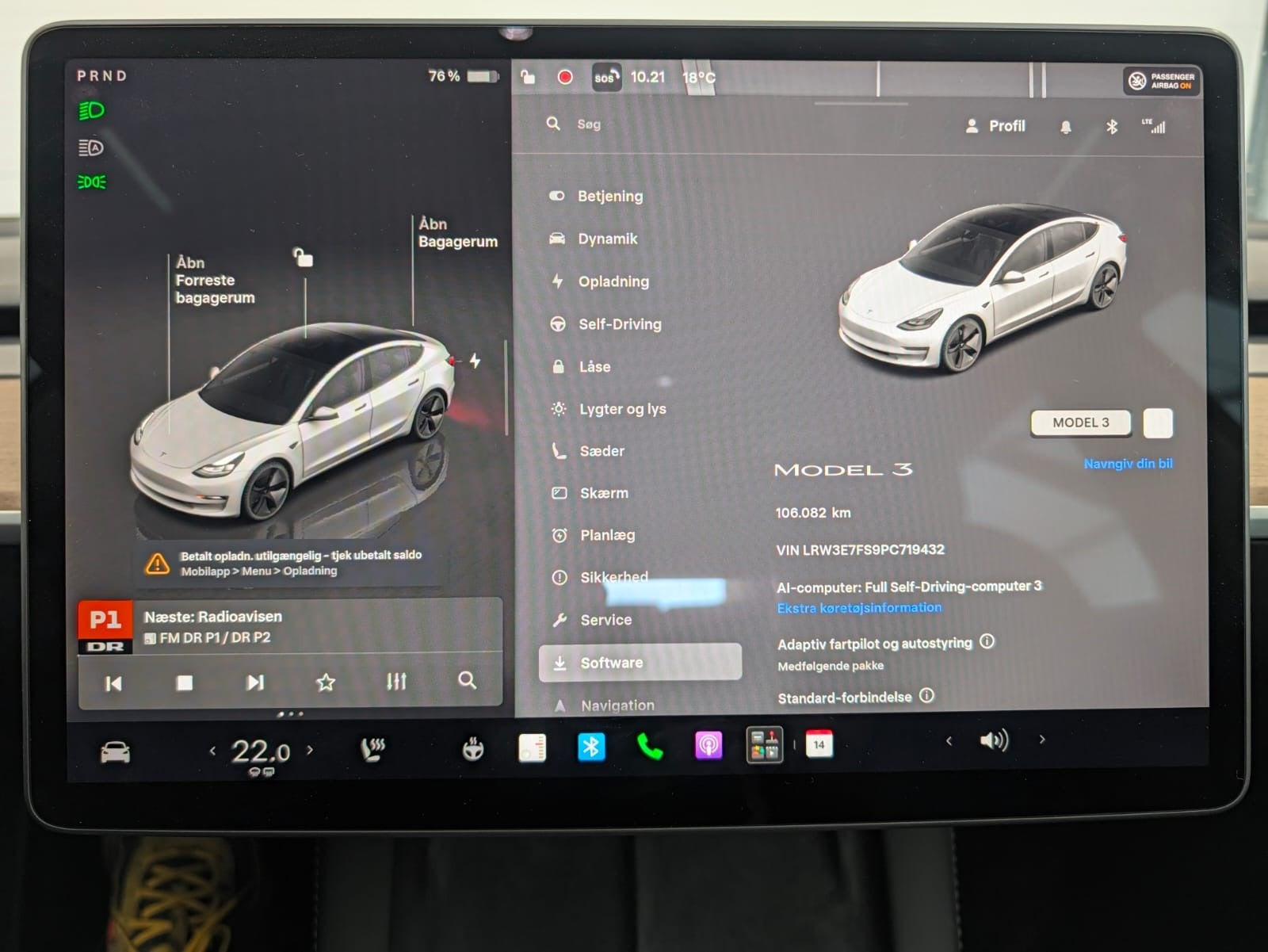Viewport: 1268px width, 952px height.
Task: Open the Calendar app showing 14
Action: (819, 744)
